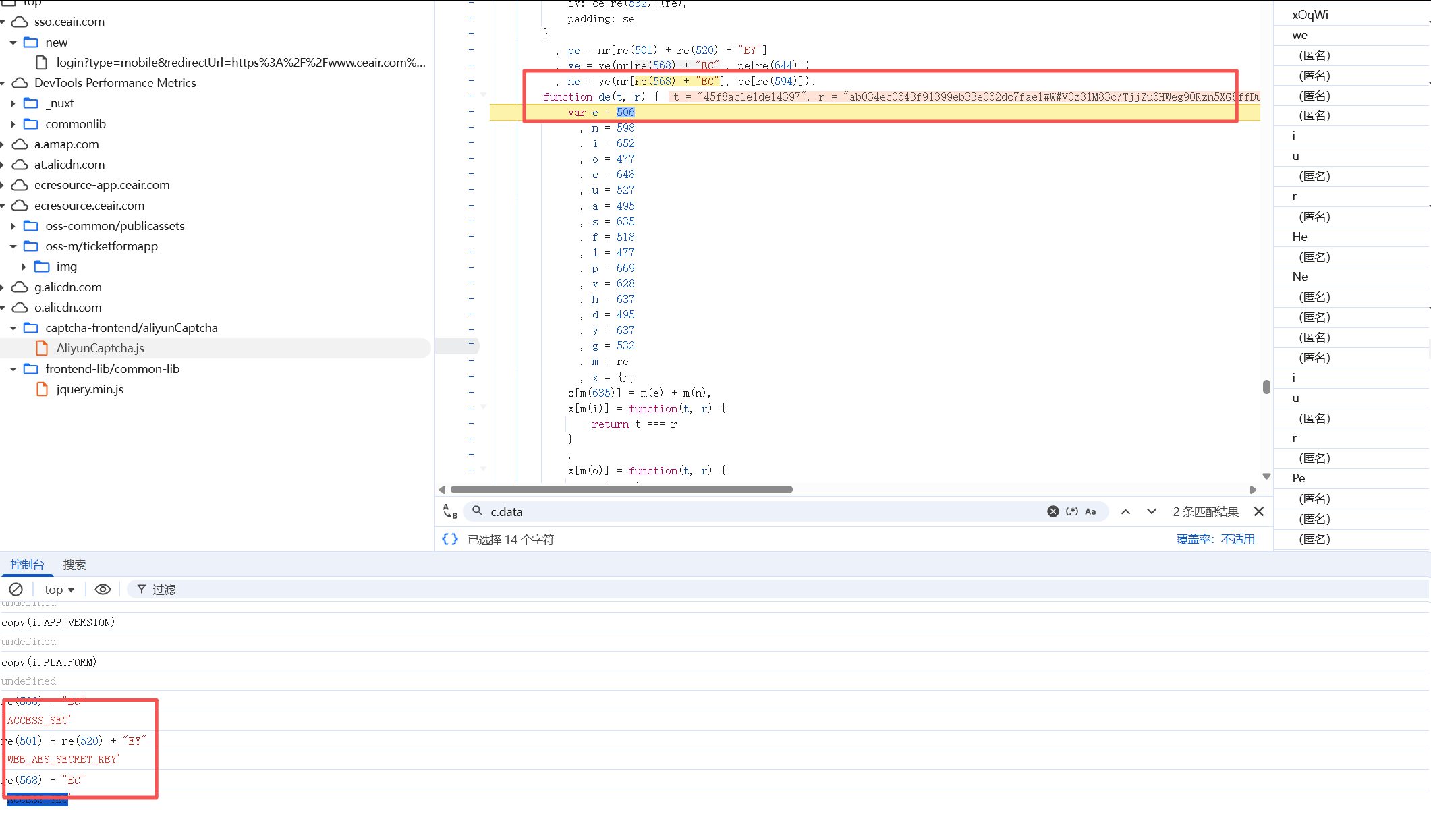Expand the img folder
Screen dimensions: 1431x840
(24, 267)
